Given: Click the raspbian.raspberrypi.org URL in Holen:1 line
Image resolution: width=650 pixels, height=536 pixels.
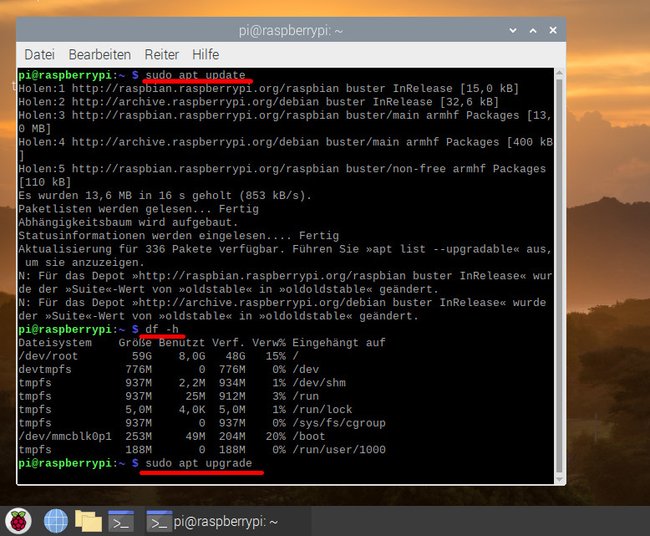Looking at the screenshot, I should [205, 88].
